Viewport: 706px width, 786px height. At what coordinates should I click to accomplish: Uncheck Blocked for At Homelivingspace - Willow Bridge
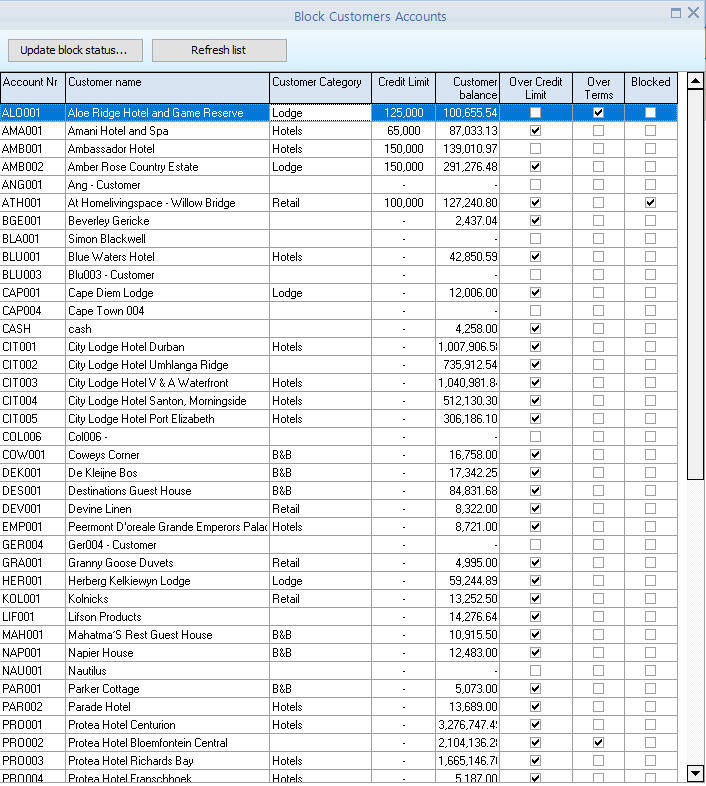click(x=650, y=203)
